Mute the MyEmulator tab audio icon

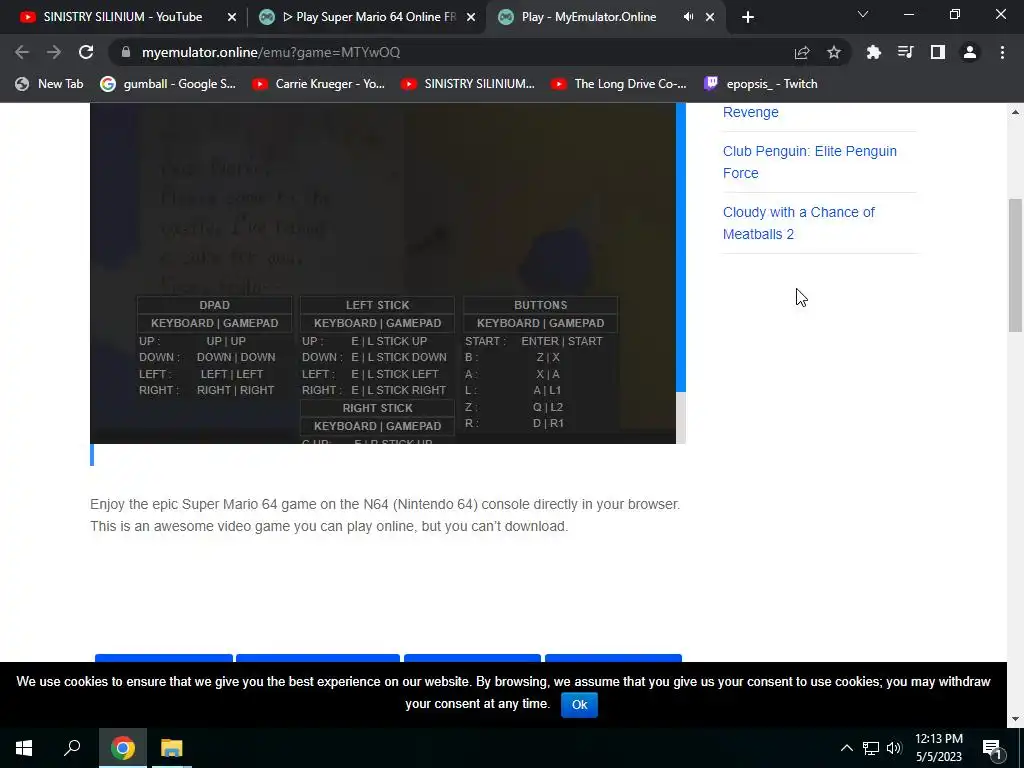tap(688, 17)
